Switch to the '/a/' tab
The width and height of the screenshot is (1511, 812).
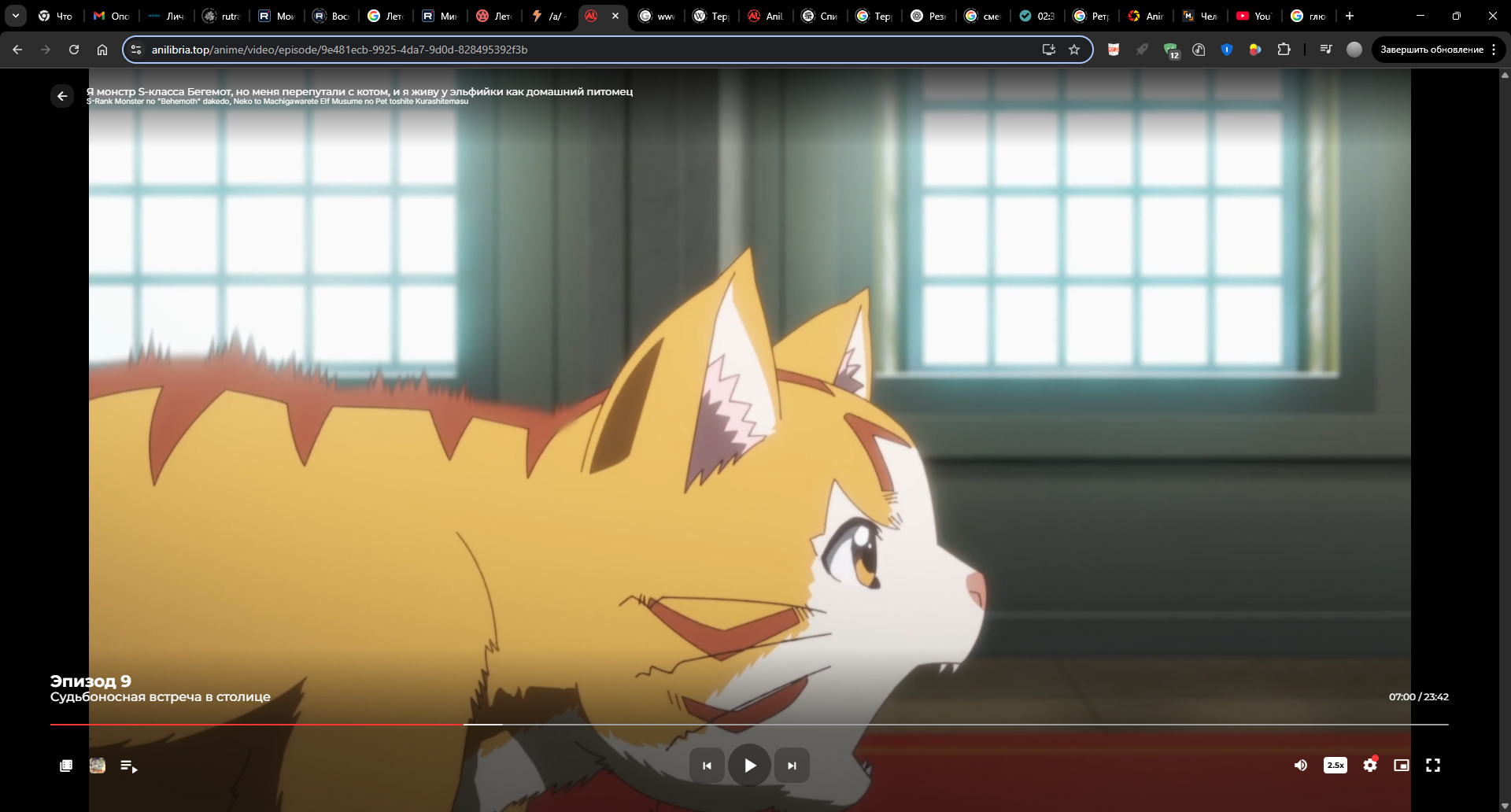coord(549,16)
